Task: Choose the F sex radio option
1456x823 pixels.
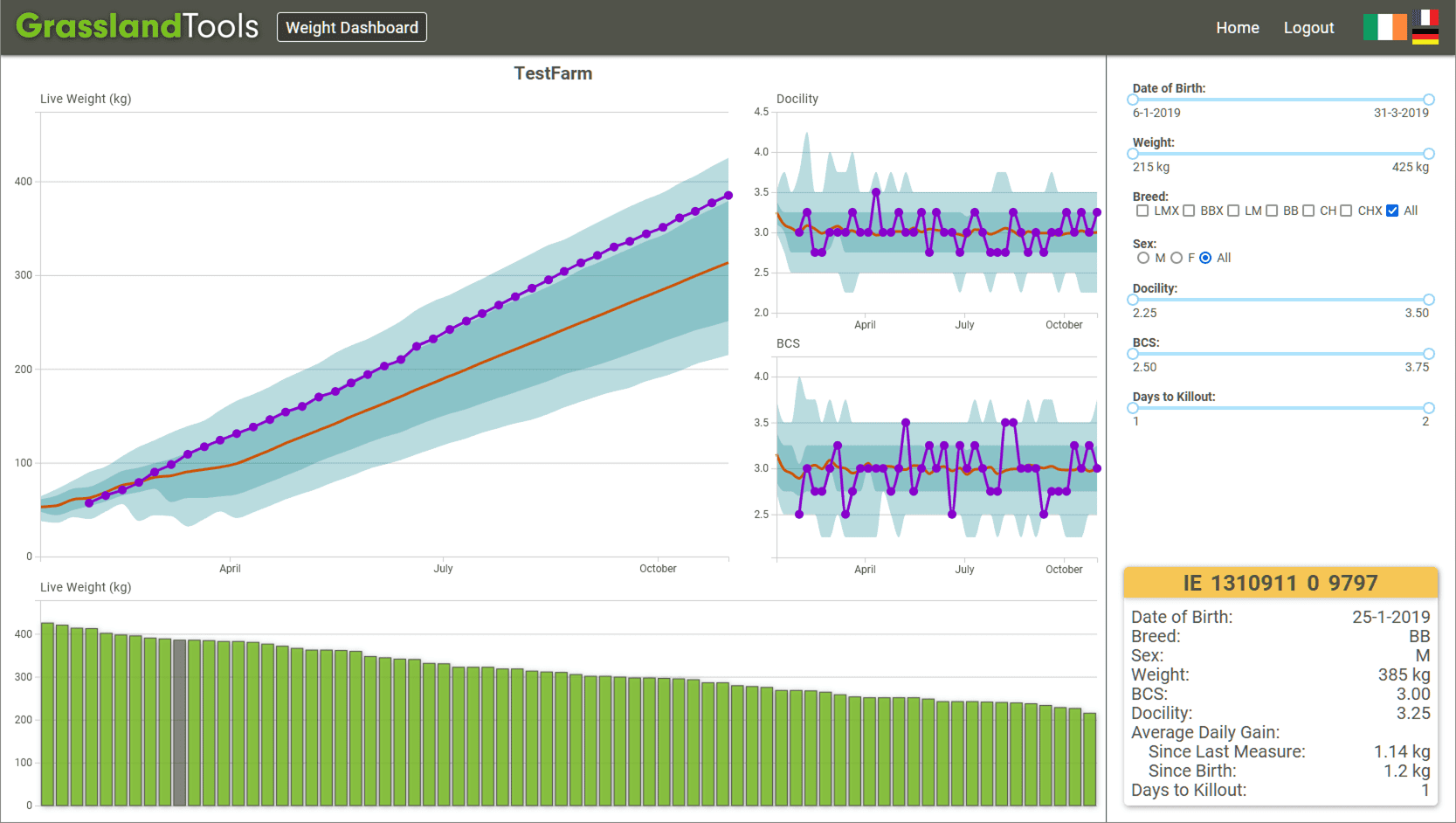Action: click(x=1177, y=258)
